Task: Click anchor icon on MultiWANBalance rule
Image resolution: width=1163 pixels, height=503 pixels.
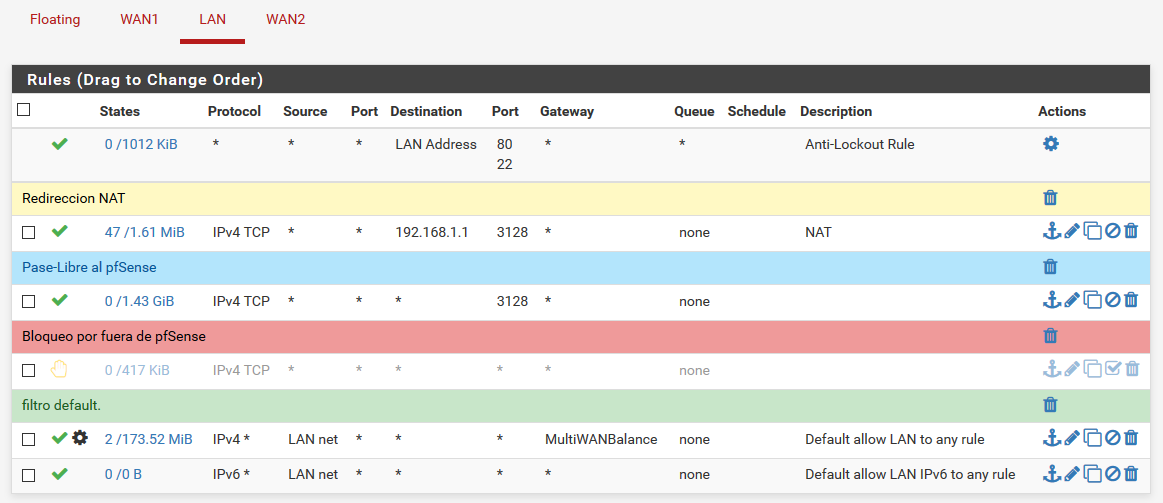Action: click(1051, 439)
